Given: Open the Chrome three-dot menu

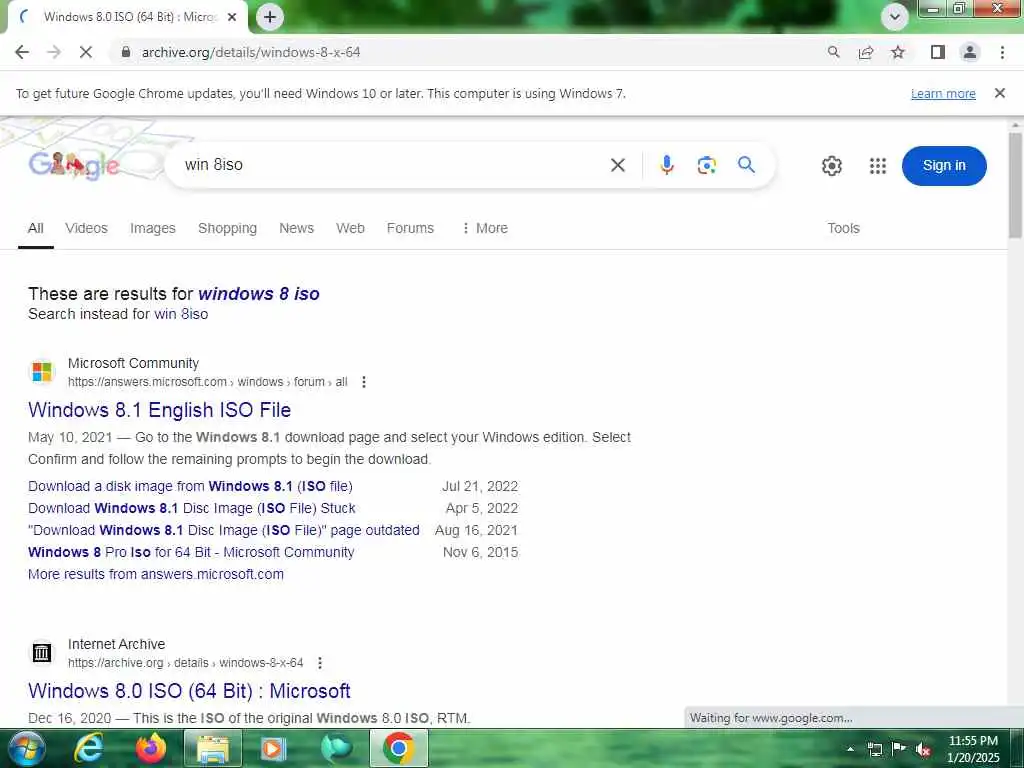Looking at the screenshot, I should pos(1002,52).
